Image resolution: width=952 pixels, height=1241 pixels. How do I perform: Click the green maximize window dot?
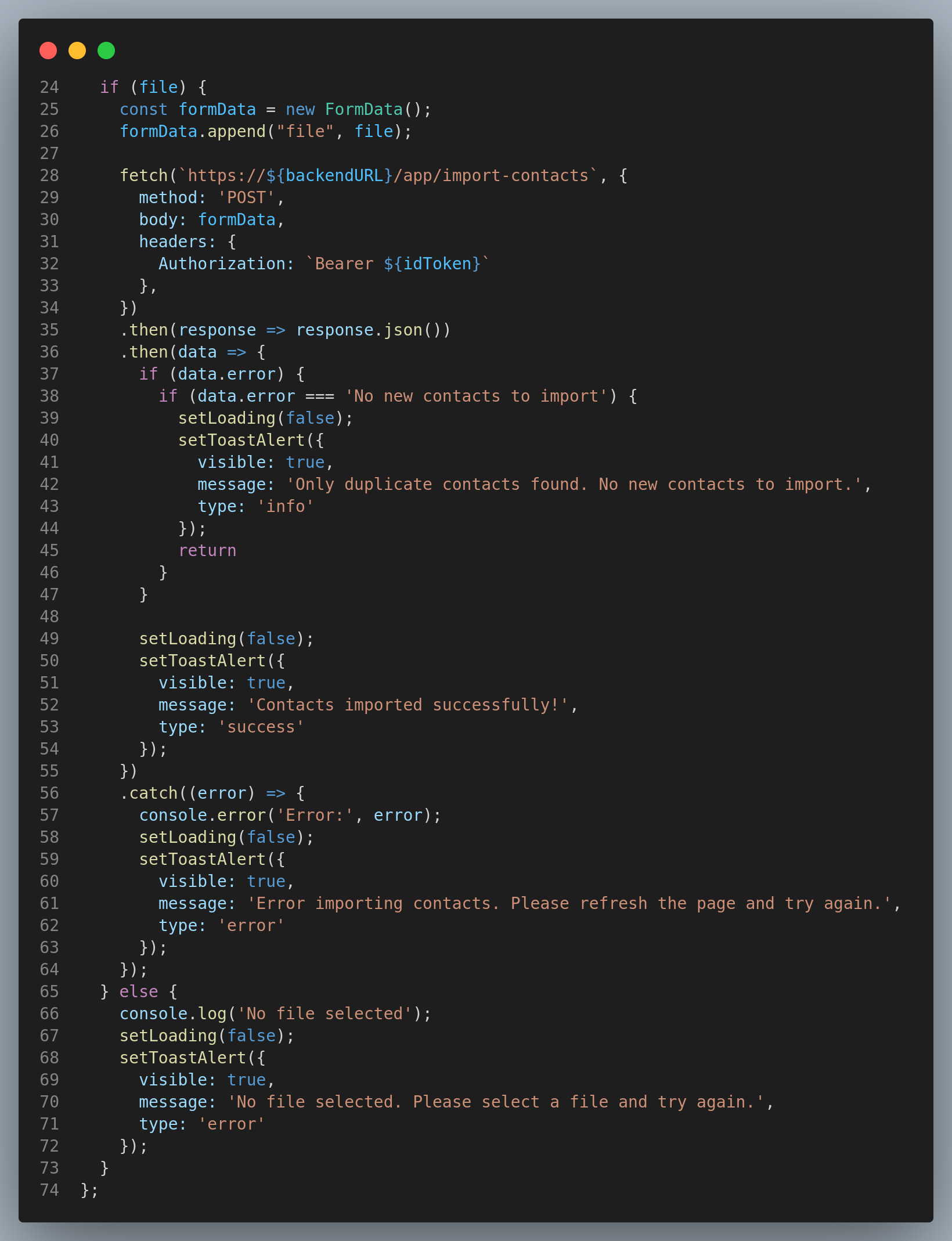(x=106, y=50)
